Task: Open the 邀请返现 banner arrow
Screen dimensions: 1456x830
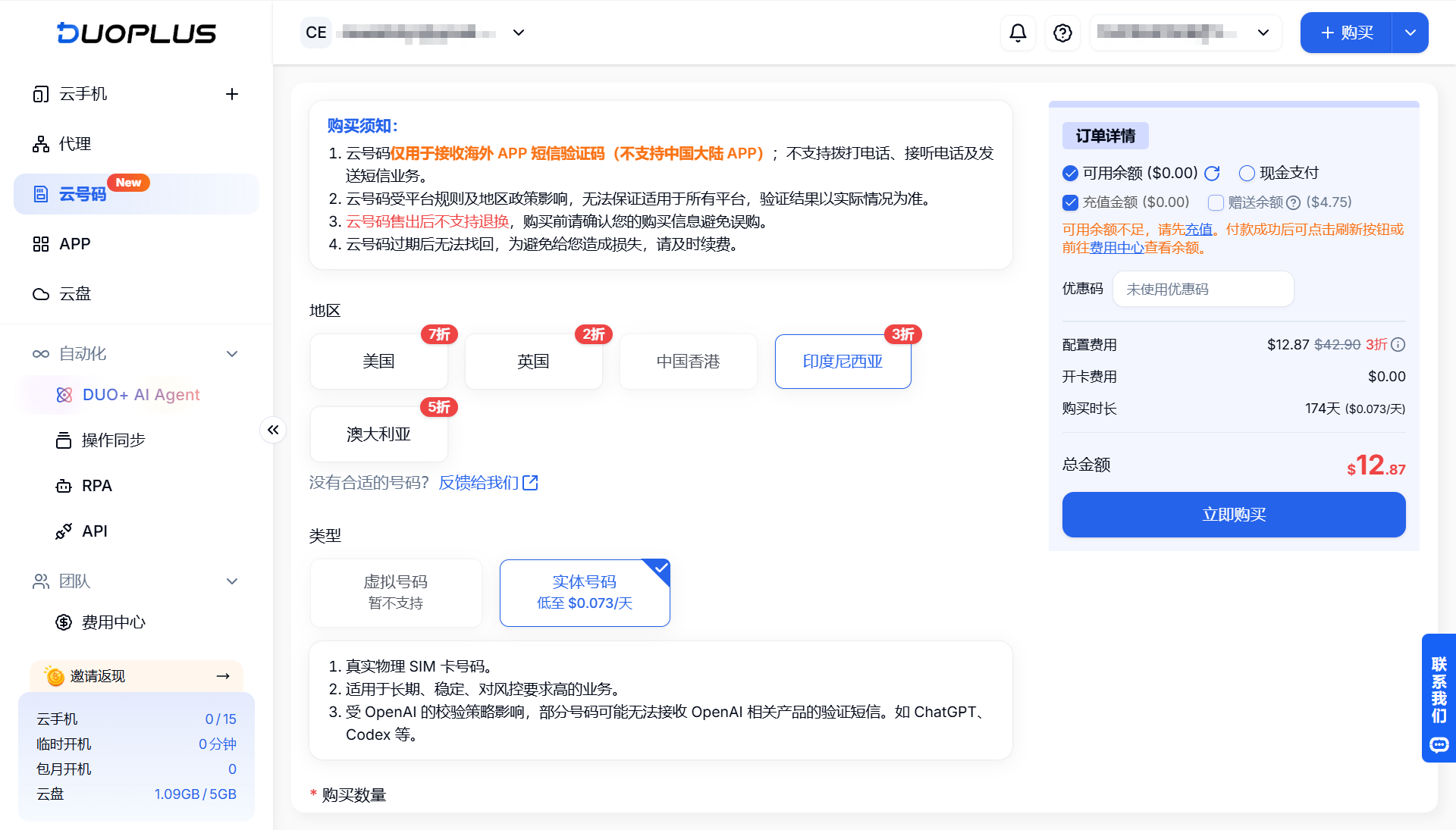Action: (223, 676)
